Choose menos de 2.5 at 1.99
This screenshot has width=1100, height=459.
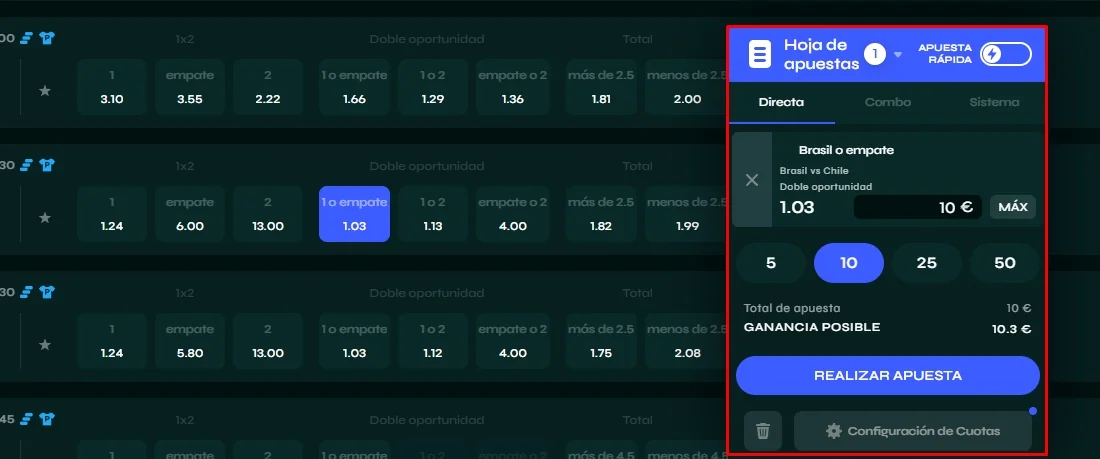pos(685,214)
